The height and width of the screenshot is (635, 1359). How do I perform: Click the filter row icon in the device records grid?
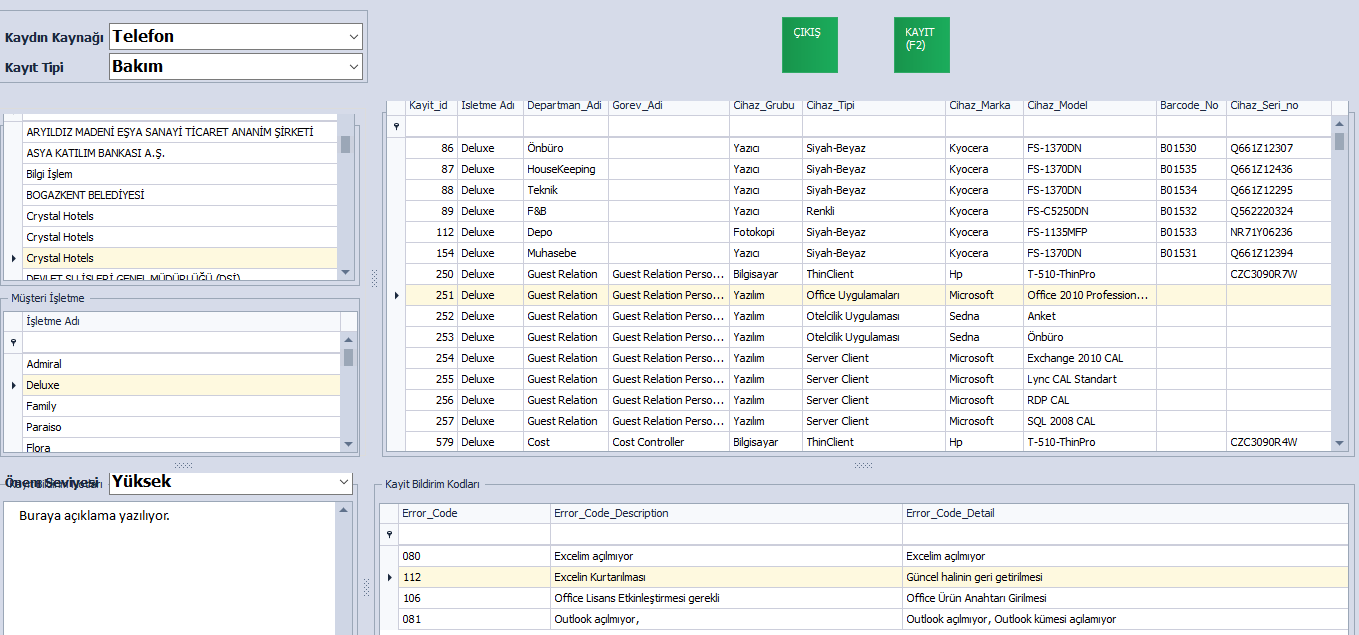396,127
